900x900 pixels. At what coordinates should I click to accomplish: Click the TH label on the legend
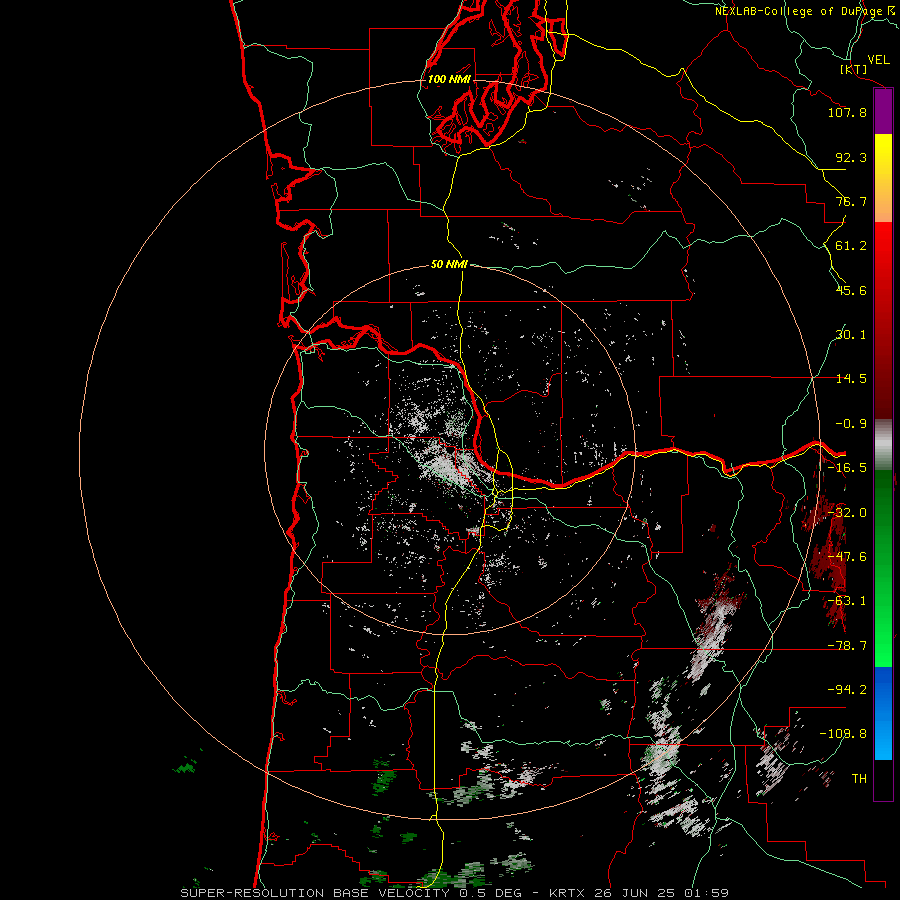tap(859, 779)
